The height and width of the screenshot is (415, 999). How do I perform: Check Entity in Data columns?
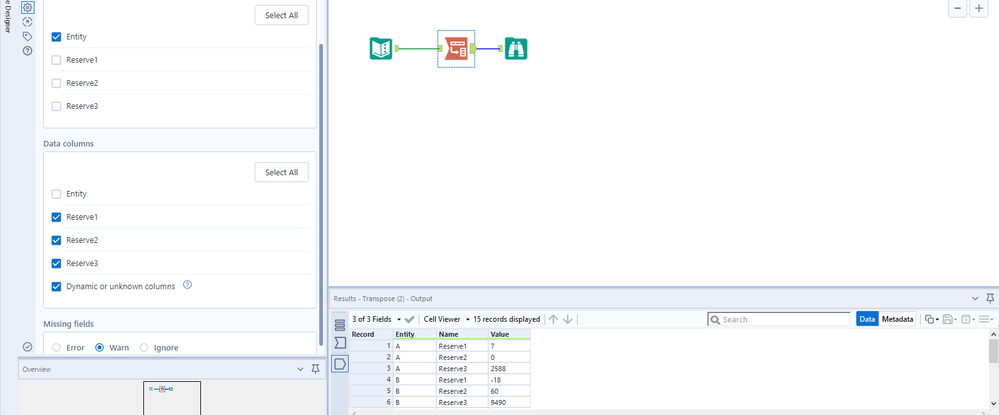tap(56, 194)
